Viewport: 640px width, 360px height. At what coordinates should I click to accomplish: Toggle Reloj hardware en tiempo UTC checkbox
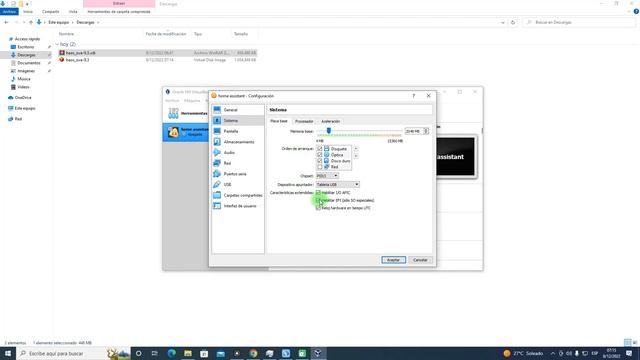[x=318, y=208]
